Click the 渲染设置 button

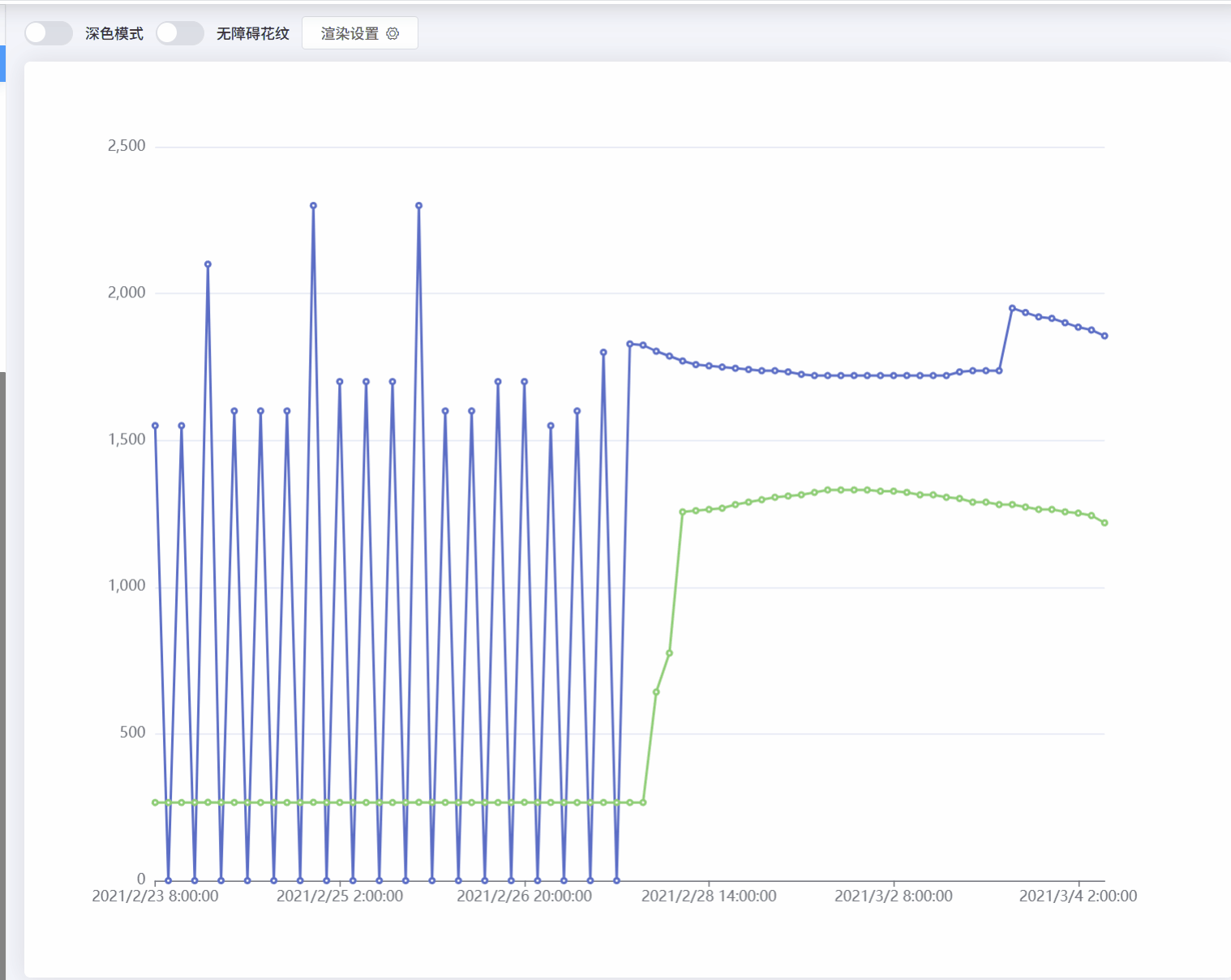pyautogui.click(x=359, y=32)
